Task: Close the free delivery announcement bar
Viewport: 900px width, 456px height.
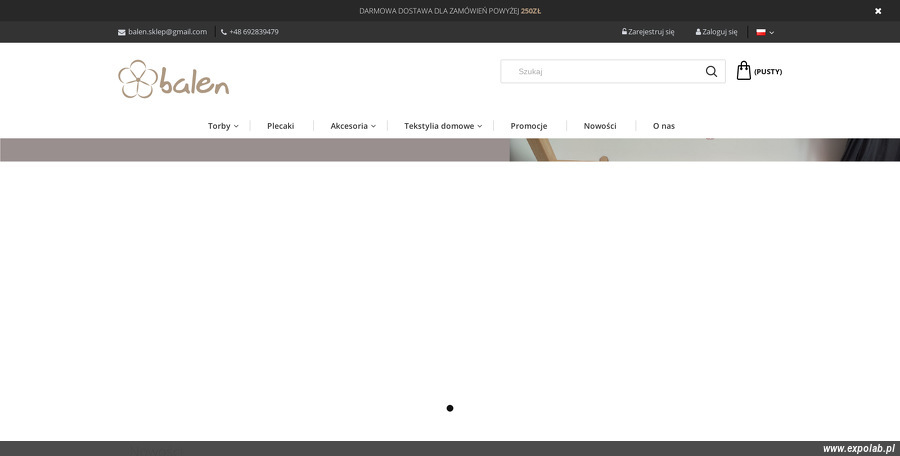Action: (878, 11)
